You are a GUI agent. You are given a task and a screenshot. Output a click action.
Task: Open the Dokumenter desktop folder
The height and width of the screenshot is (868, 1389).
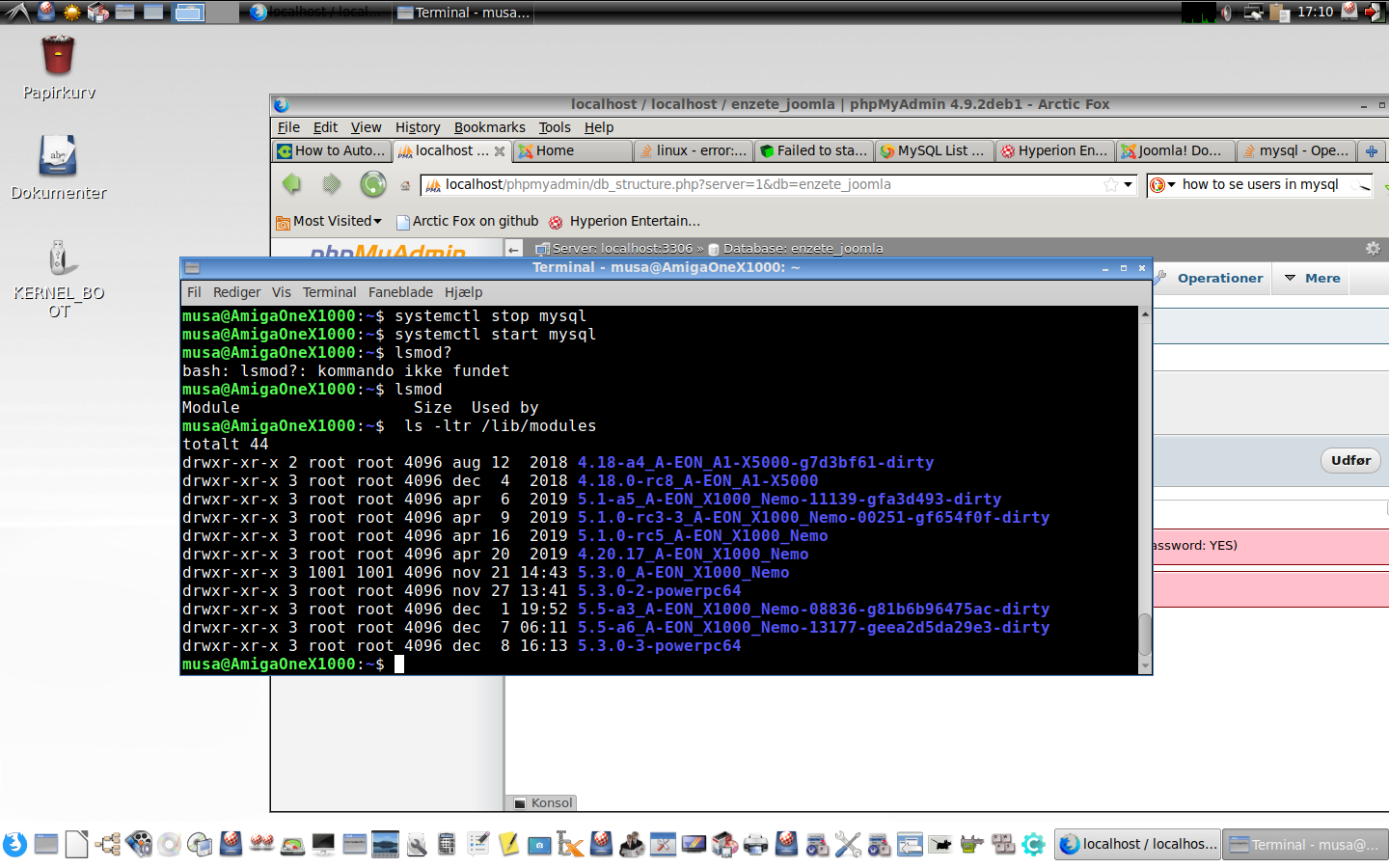[x=58, y=157]
